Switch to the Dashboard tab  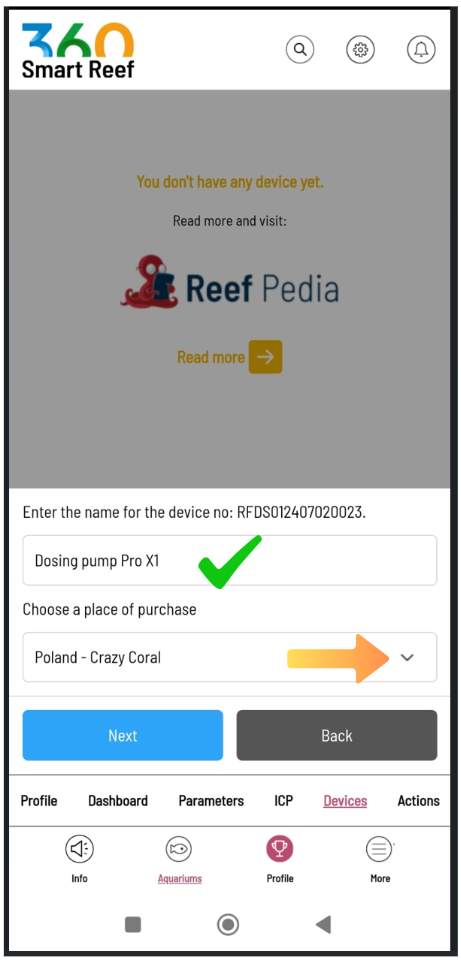pyautogui.click(x=118, y=800)
